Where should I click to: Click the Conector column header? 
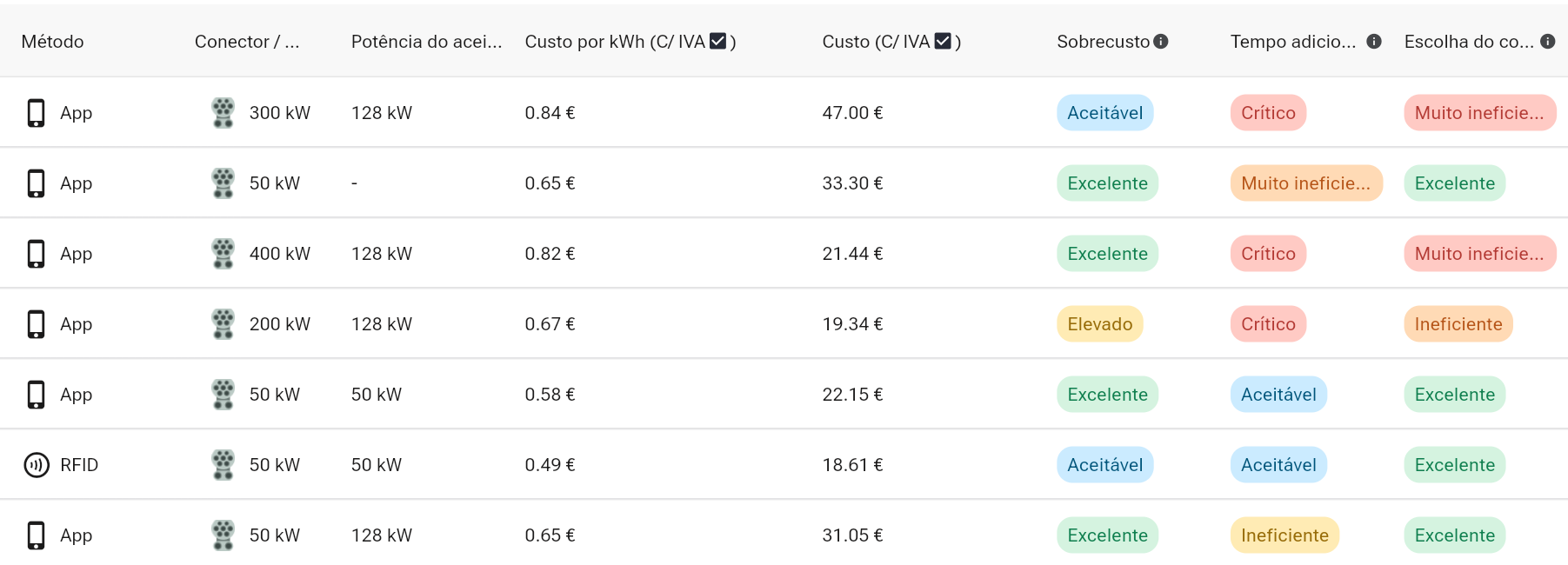(x=247, y=42)
